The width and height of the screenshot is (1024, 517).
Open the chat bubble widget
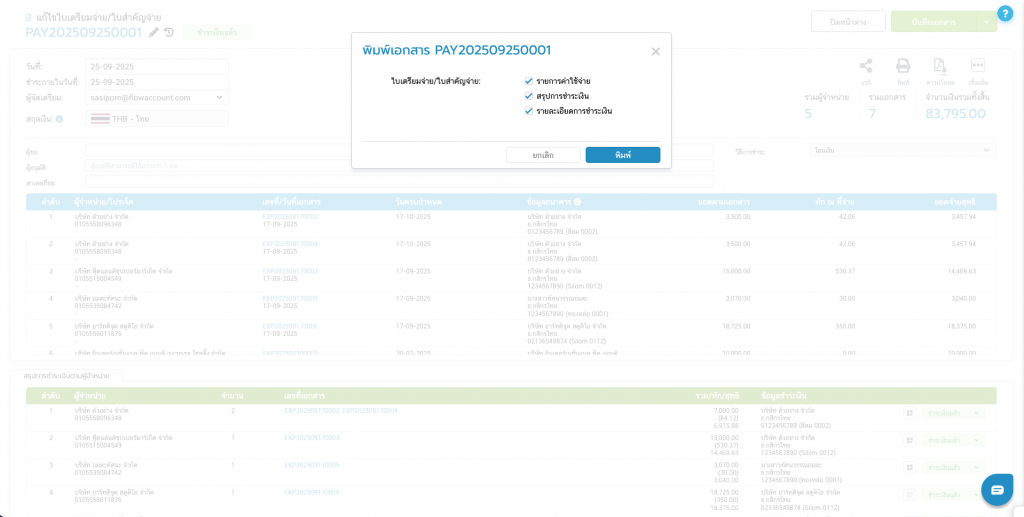click(x=996, y=489)
